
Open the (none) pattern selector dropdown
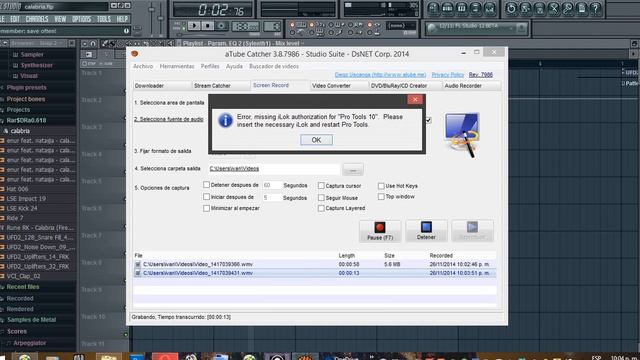pos(401,26)
